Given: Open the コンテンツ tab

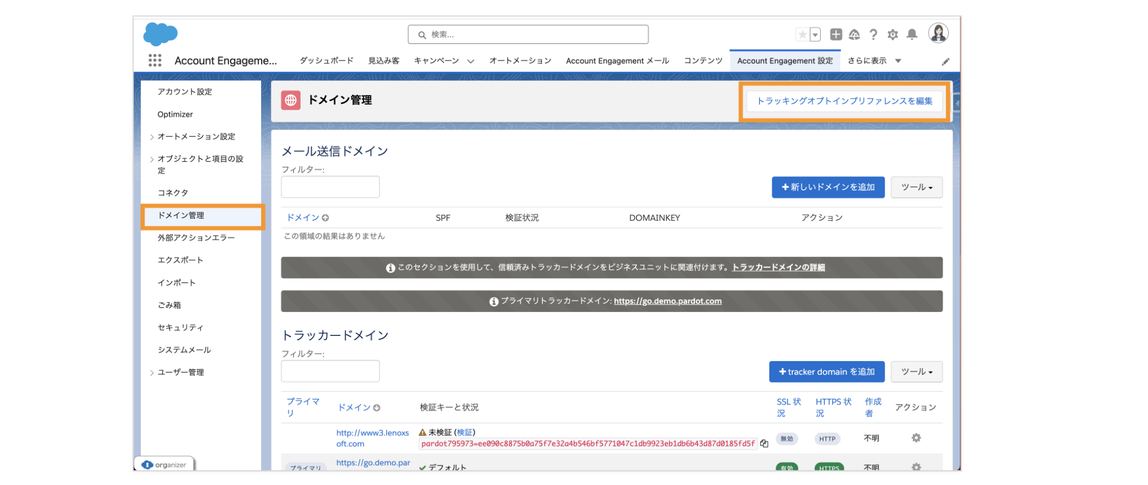Looking at the screenshot, I should 704,61.
